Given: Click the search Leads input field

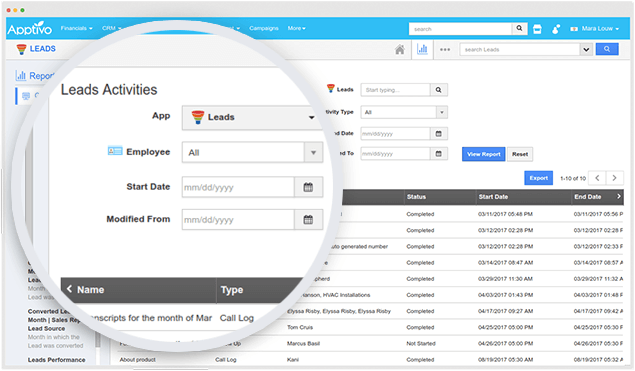Looking at the screenshot, I should point(520,49).
